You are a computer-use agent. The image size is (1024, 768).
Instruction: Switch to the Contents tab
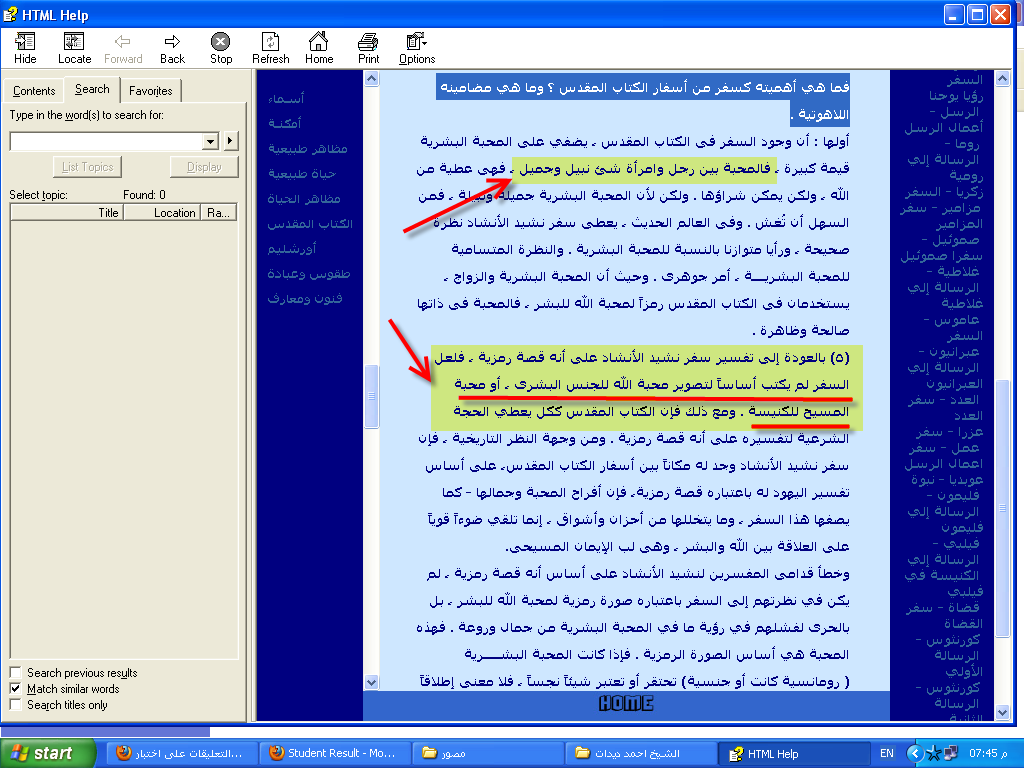point(34,91)
